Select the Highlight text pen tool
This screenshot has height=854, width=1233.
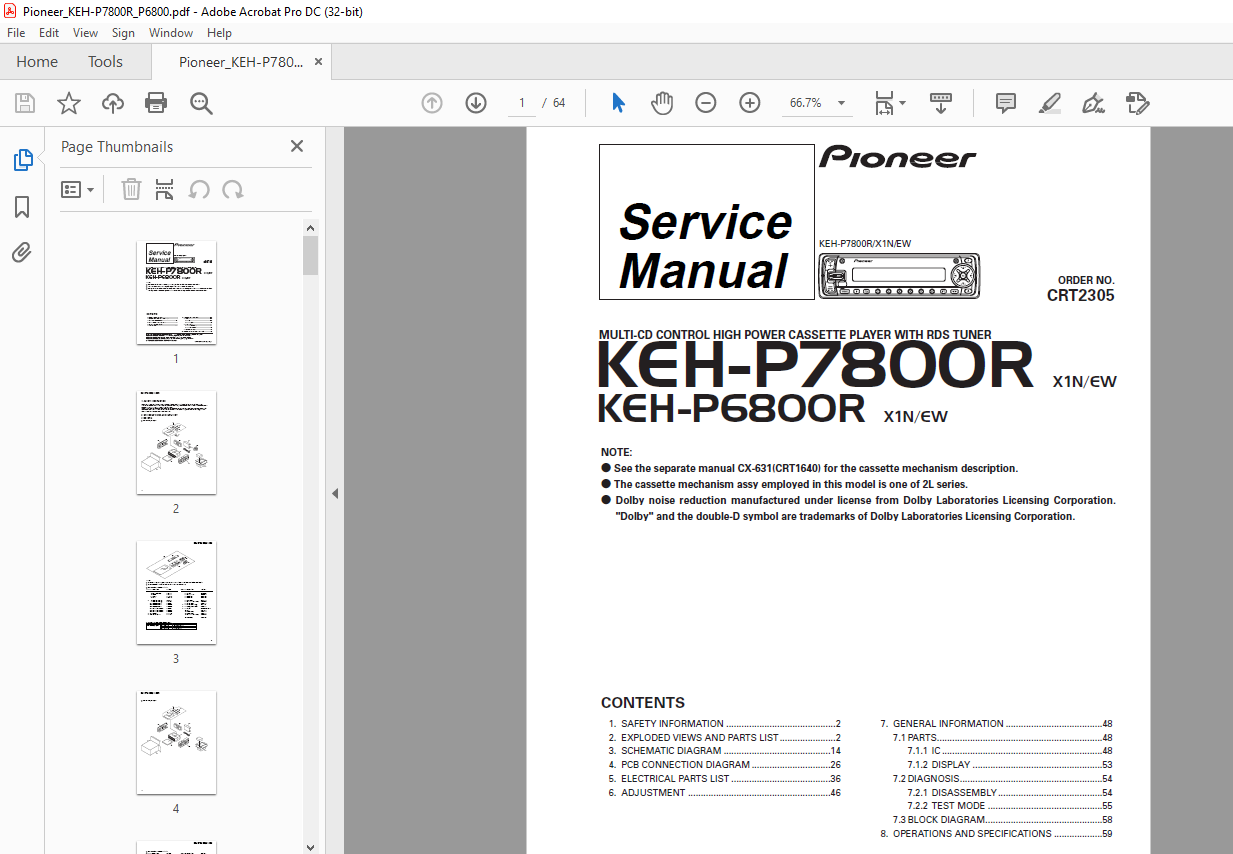click(x=1049, y=103)
